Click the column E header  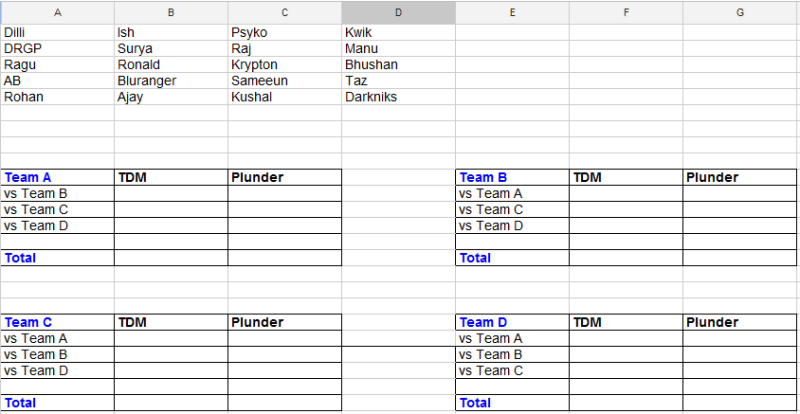[512, 12]
